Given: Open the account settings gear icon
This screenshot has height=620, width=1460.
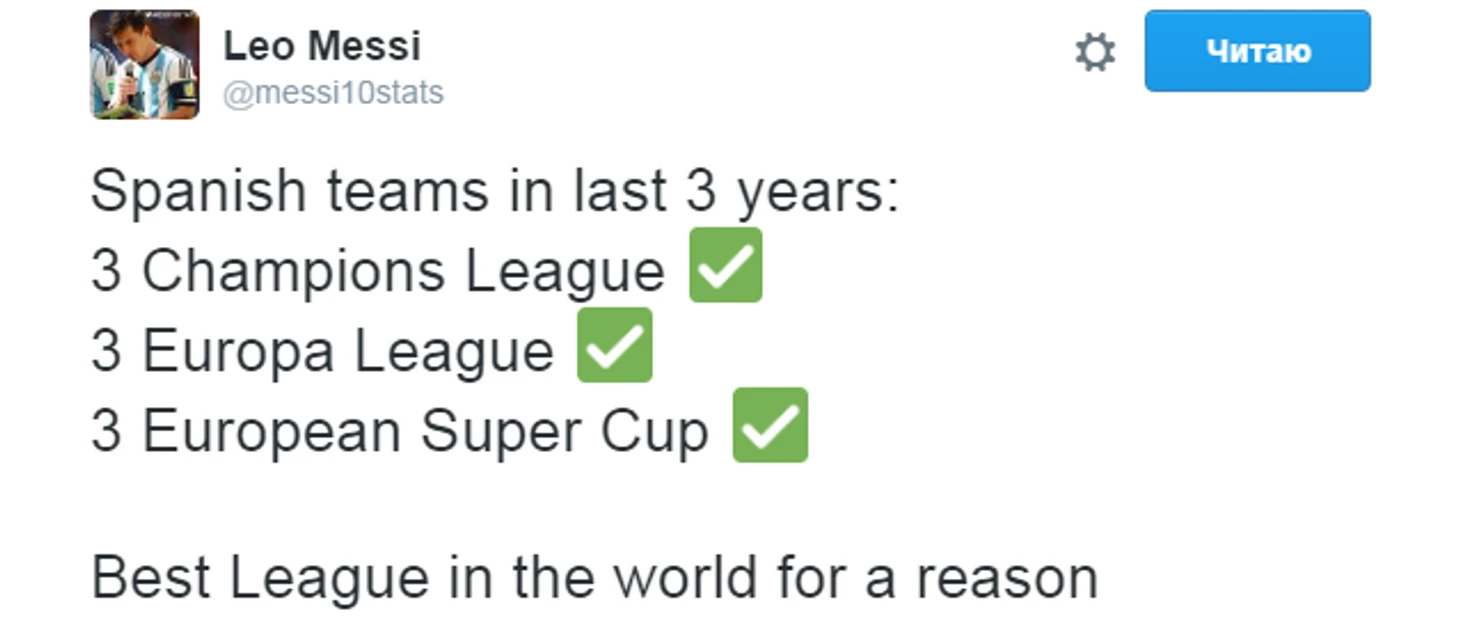Looking at the screenshot, I should [1095, 52].
